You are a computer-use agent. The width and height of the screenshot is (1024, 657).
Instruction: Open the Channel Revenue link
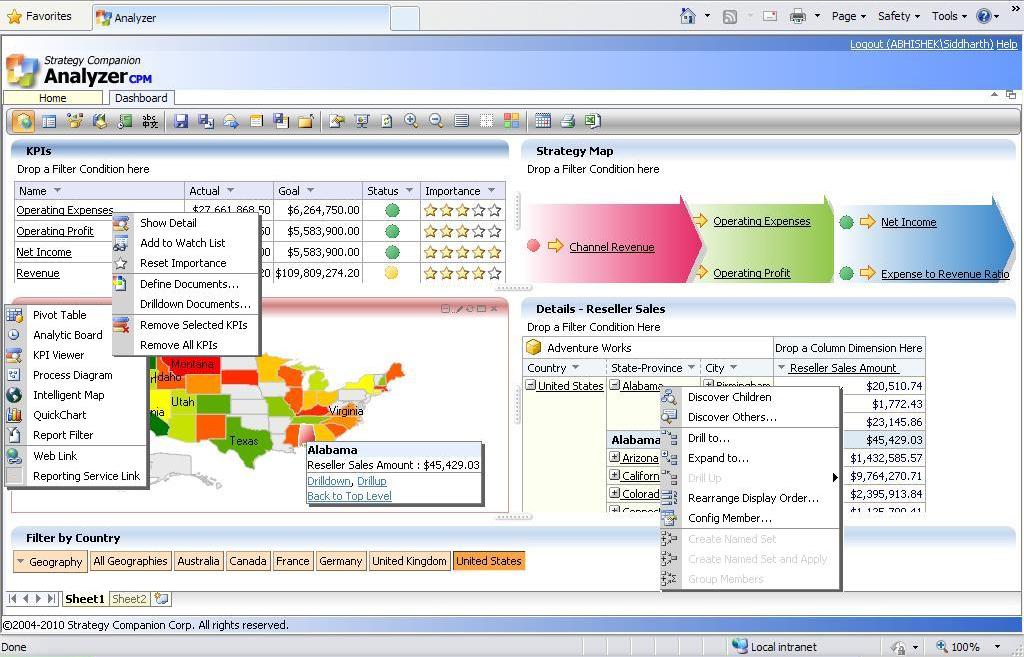611,247
